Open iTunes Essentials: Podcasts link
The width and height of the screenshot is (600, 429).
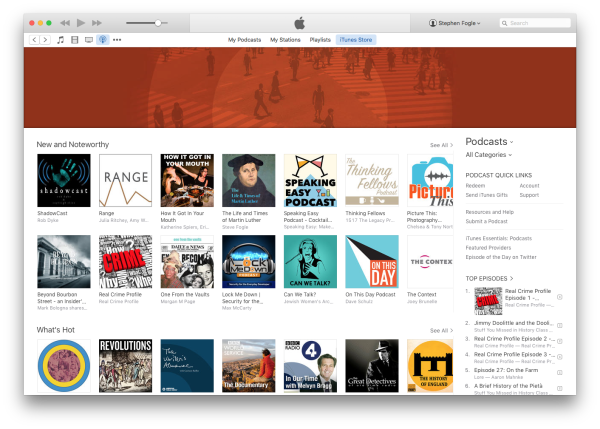coord(499,238)
